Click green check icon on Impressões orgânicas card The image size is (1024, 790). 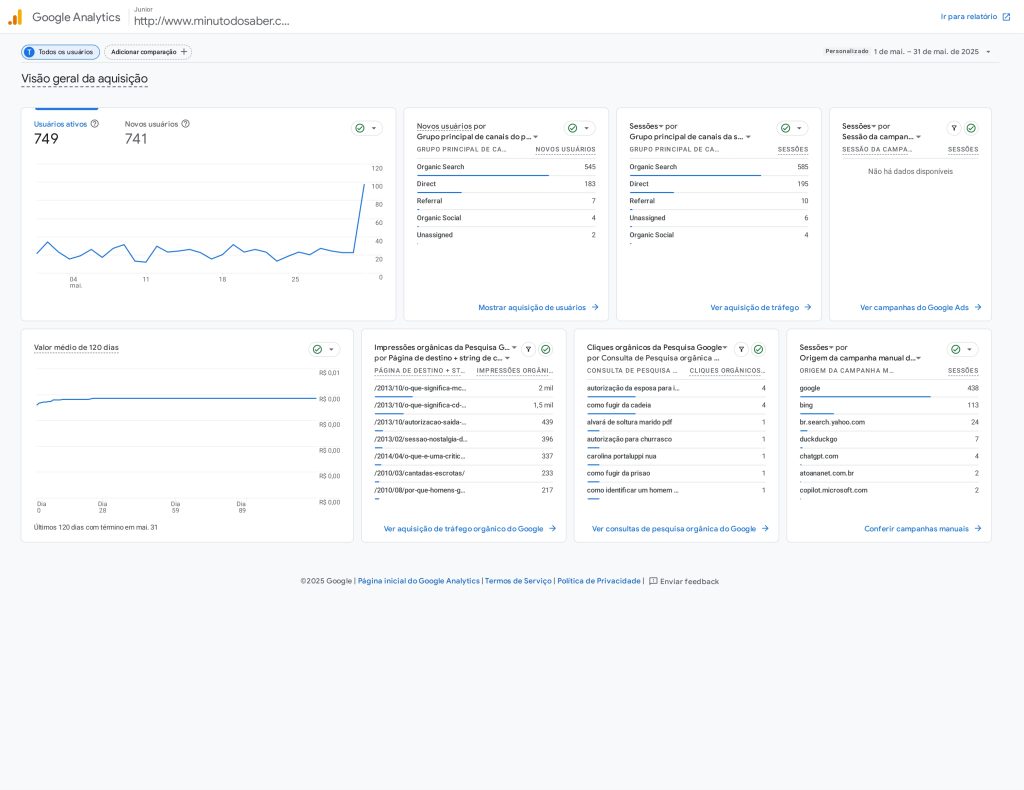pyautogui.click(x=545, y=349)
